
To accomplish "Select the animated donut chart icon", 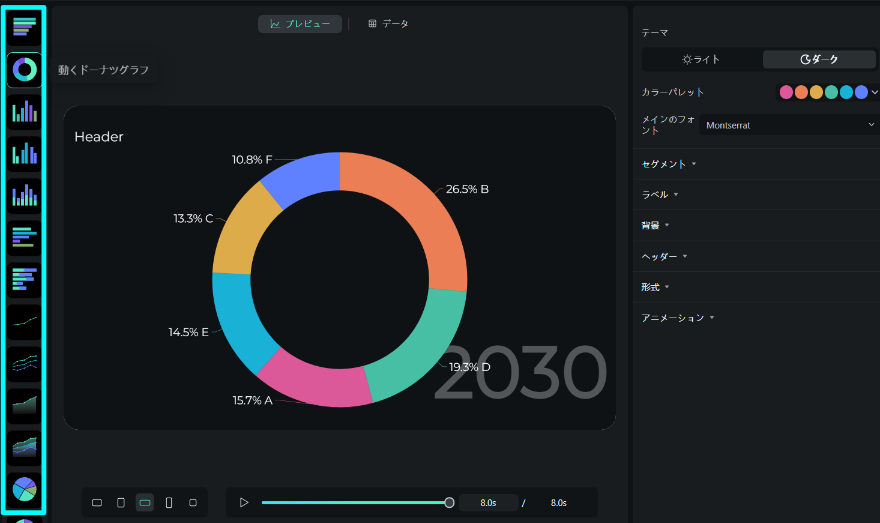I will (x=24, y=70).
